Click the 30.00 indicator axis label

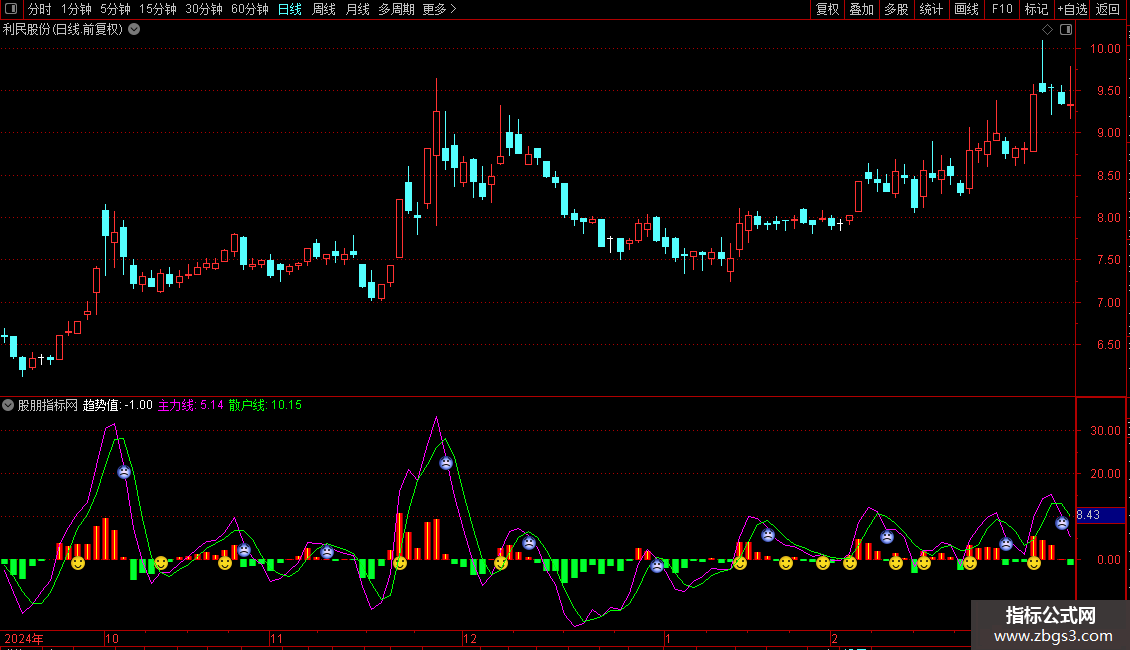[1105, 430]
